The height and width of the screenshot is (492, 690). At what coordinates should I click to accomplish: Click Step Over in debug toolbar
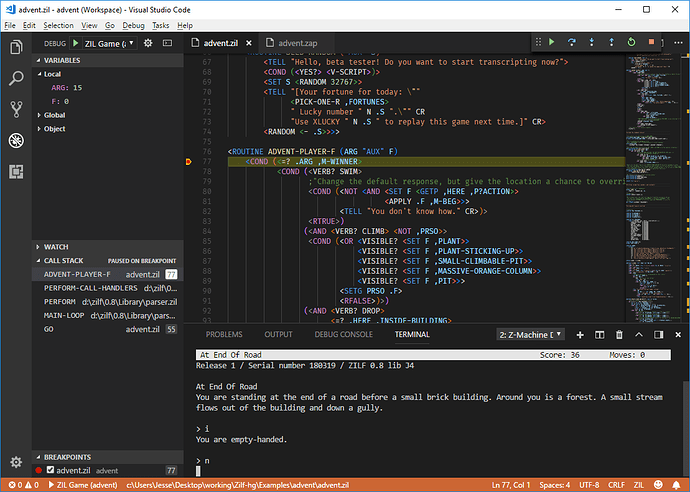(572, 42)
